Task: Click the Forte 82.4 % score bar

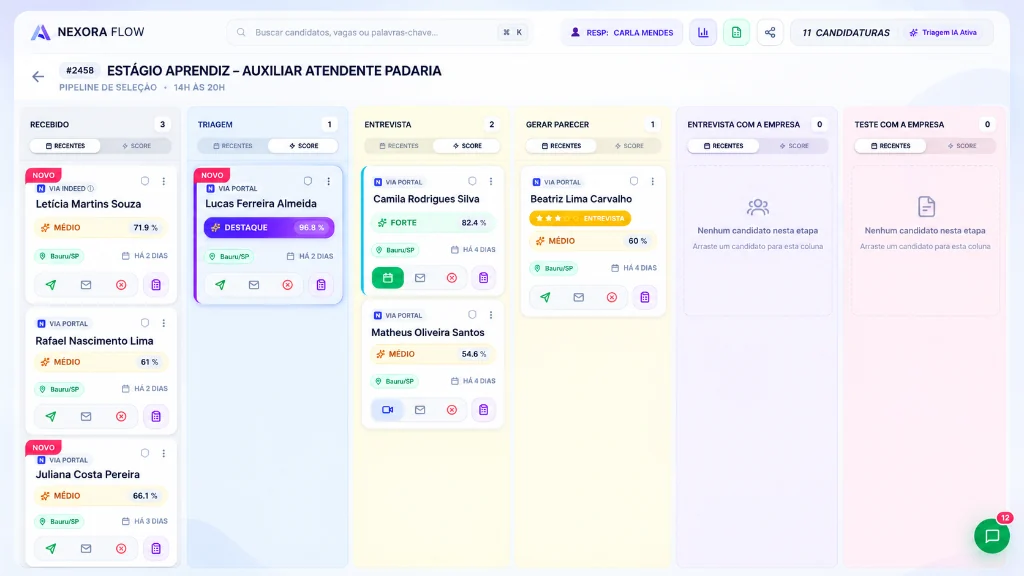Action: tap(433, 223)
